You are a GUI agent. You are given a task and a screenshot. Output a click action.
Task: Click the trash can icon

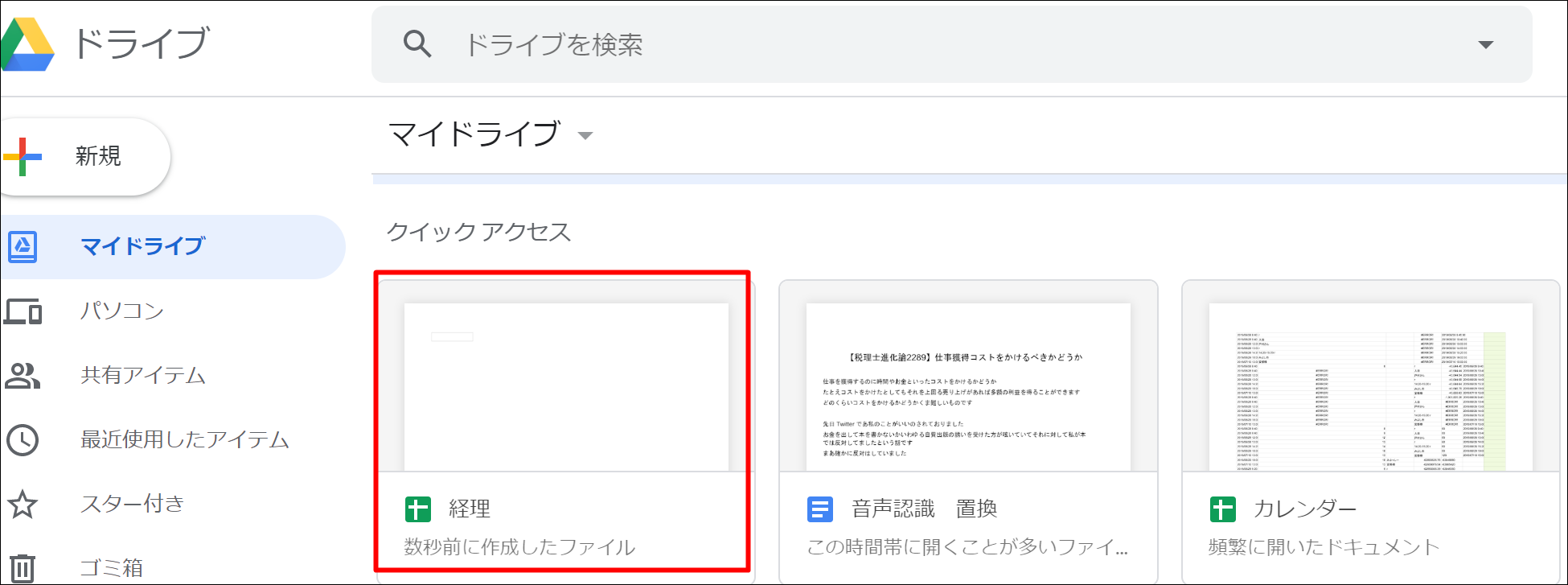tap(23, 568)
